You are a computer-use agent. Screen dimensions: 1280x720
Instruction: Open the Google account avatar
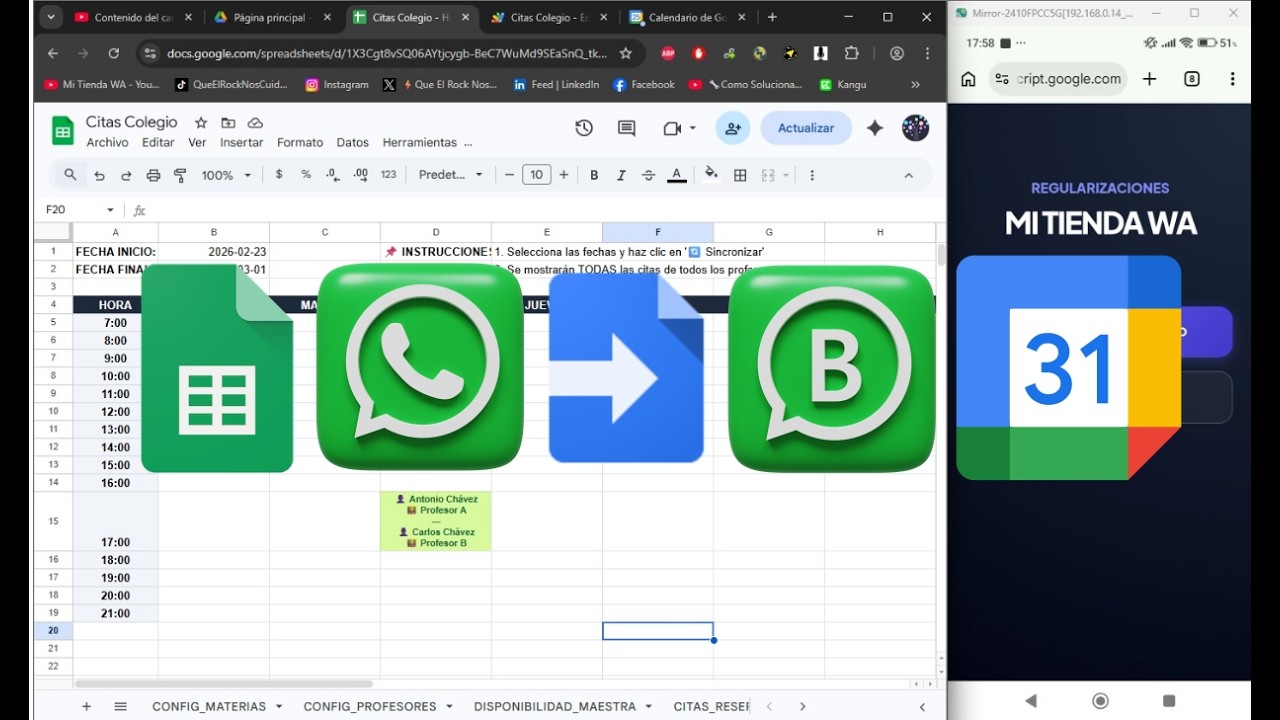915,128
